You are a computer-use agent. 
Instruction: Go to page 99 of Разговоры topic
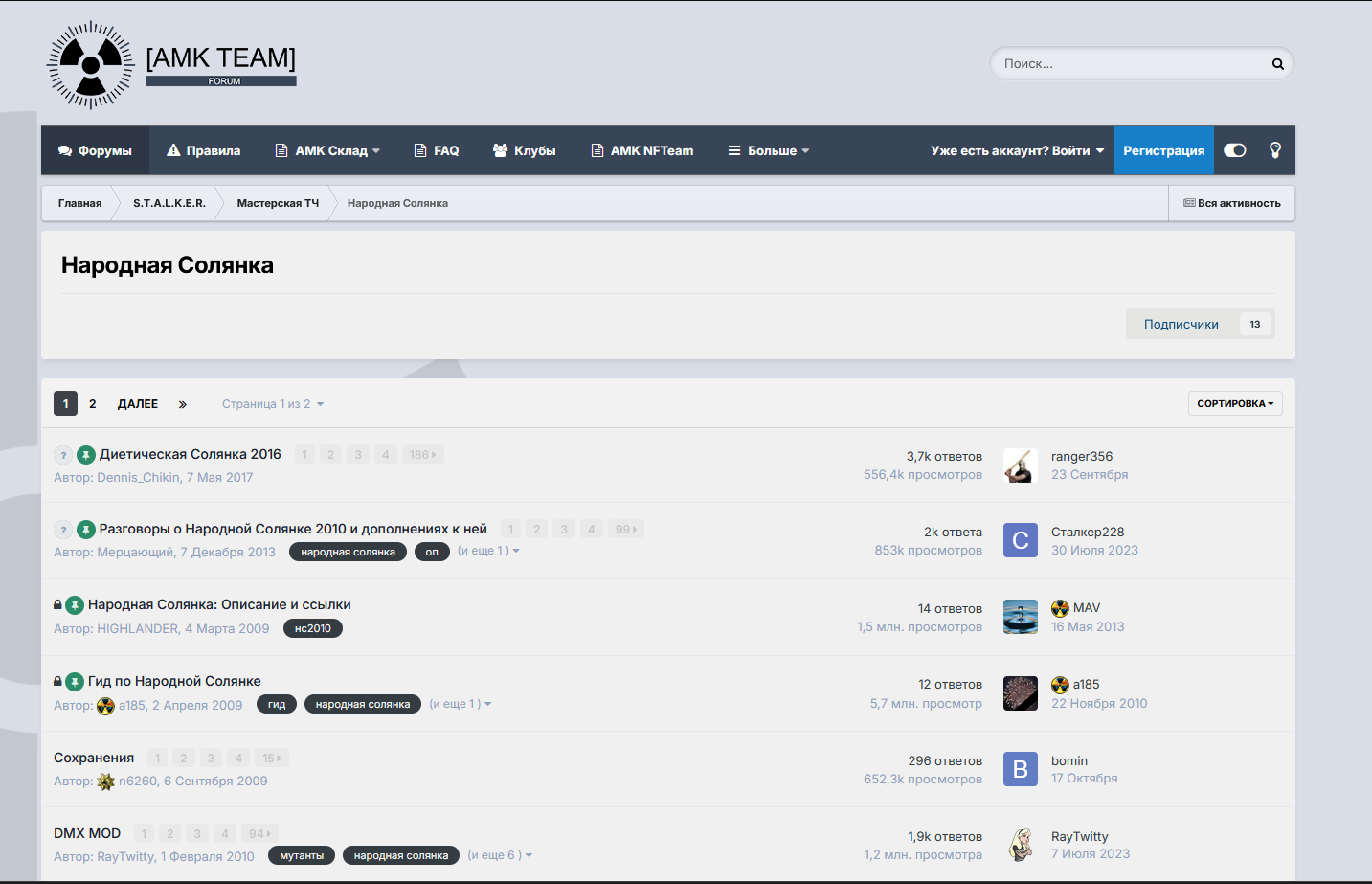click(x=626, y=530)
